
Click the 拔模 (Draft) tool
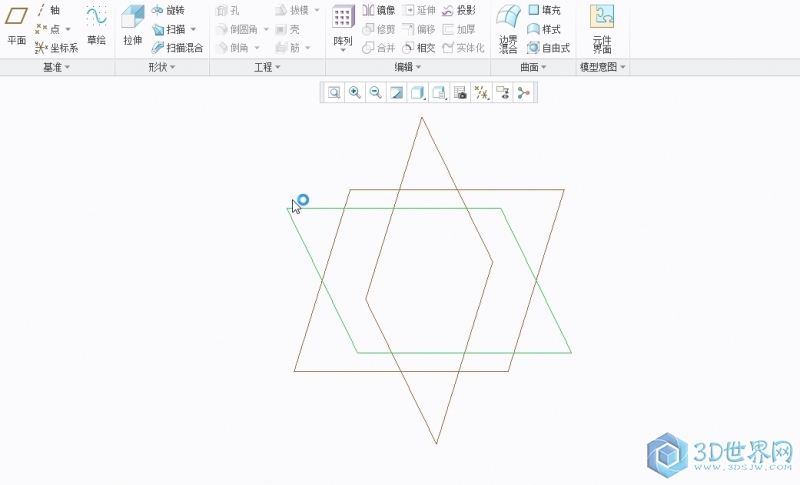pos(292,10)
